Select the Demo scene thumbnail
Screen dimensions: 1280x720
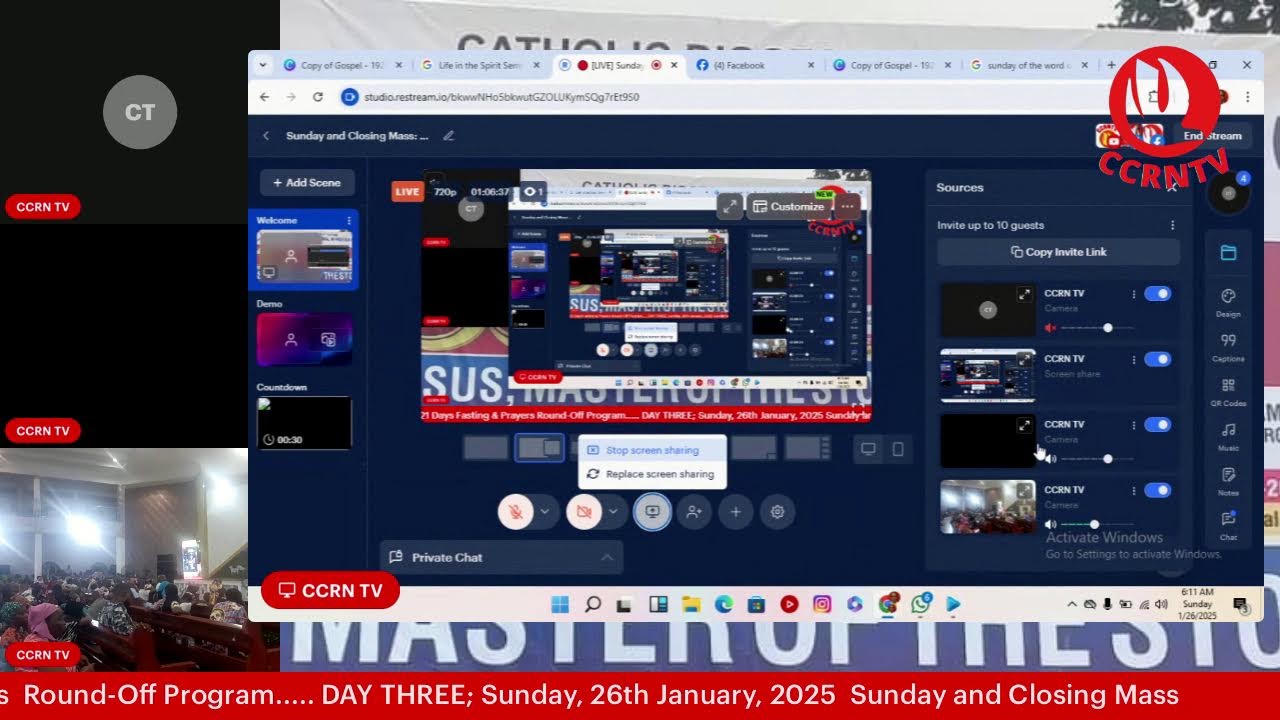click(304, 340)
